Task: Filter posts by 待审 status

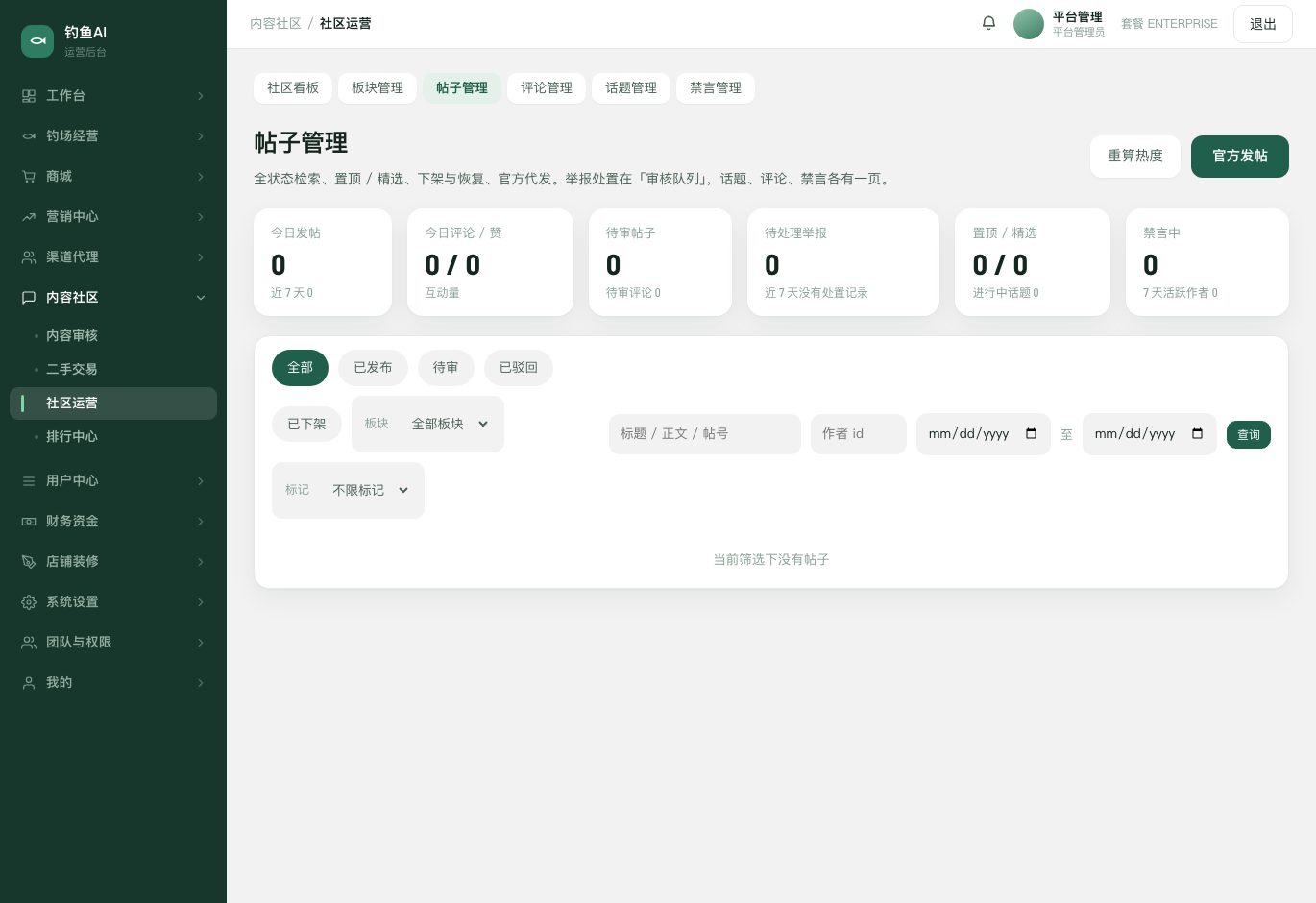Action: 446,368
